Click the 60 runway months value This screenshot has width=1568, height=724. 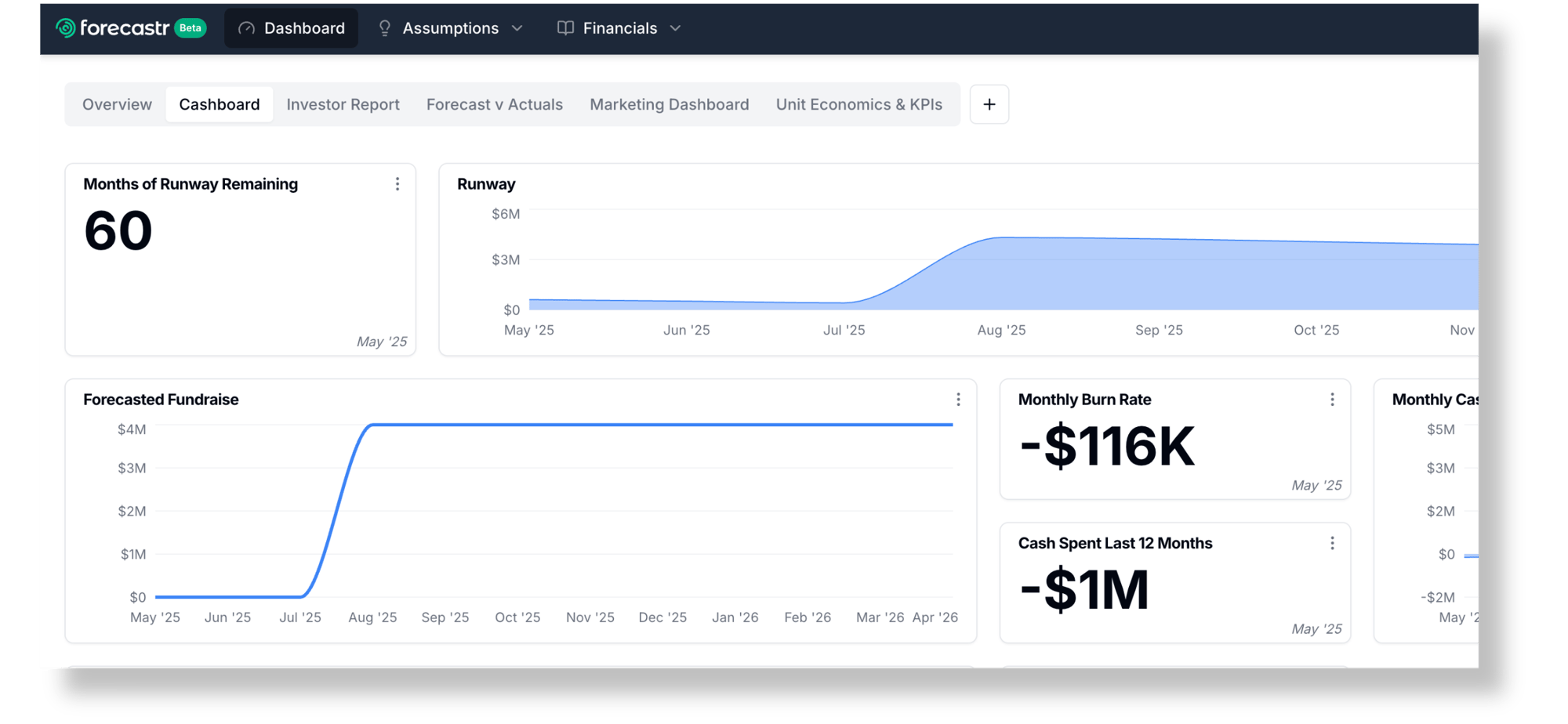118,231
